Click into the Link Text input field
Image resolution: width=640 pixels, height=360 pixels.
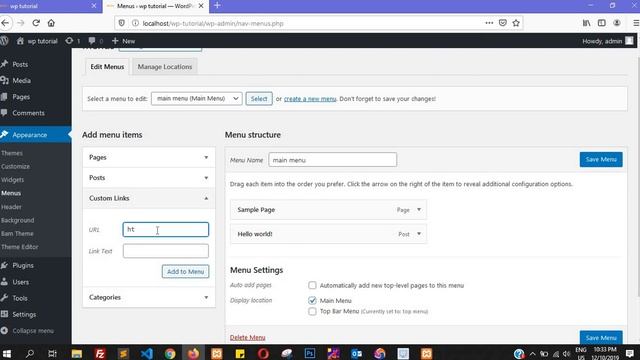[x=166, y=251]
